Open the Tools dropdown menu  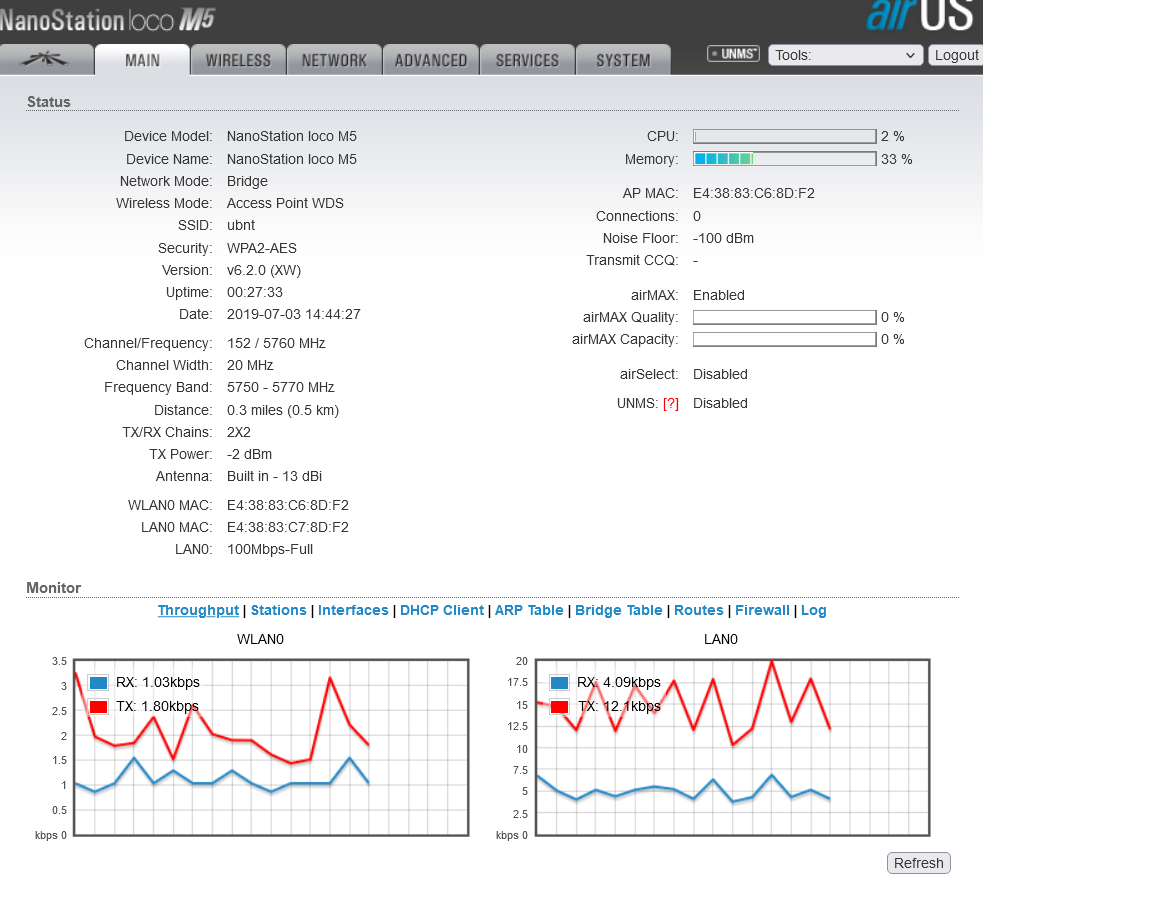(845, 55)
